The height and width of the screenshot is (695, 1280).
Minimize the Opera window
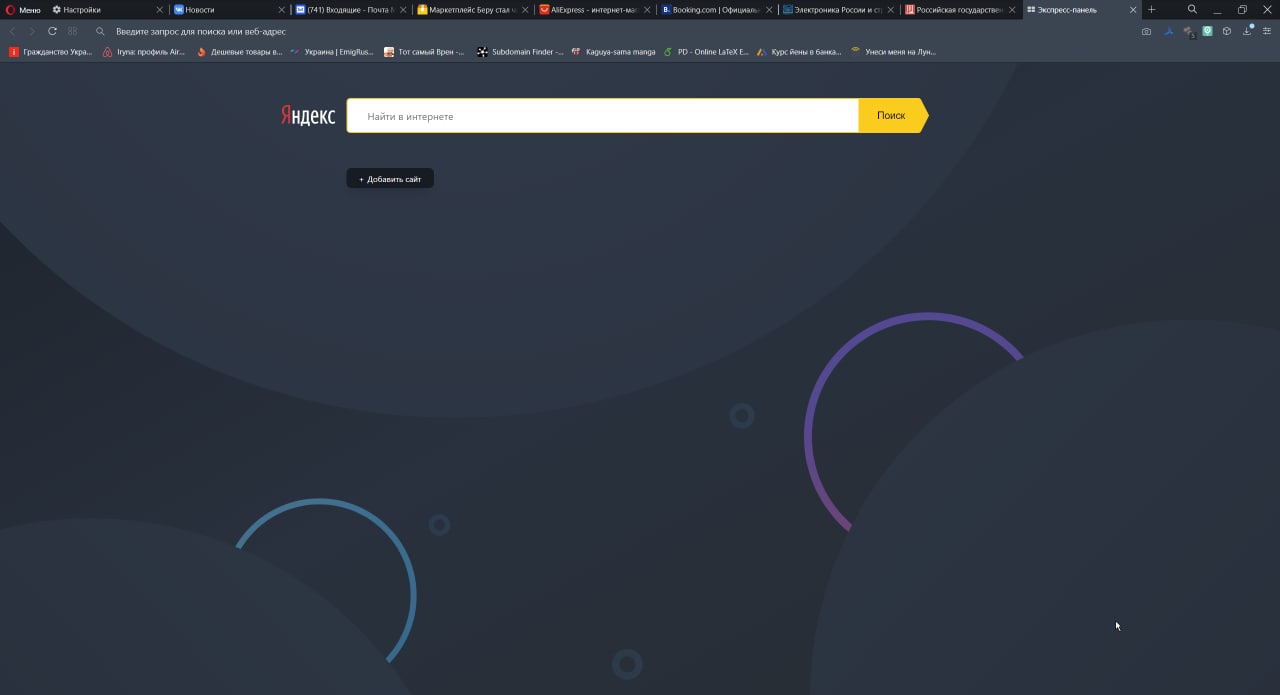[x=1217, y=9]
